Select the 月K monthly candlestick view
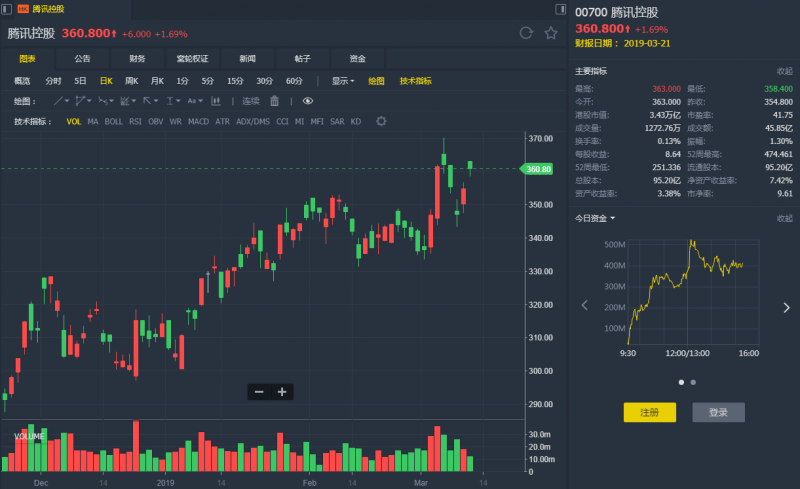 [157, 81]
